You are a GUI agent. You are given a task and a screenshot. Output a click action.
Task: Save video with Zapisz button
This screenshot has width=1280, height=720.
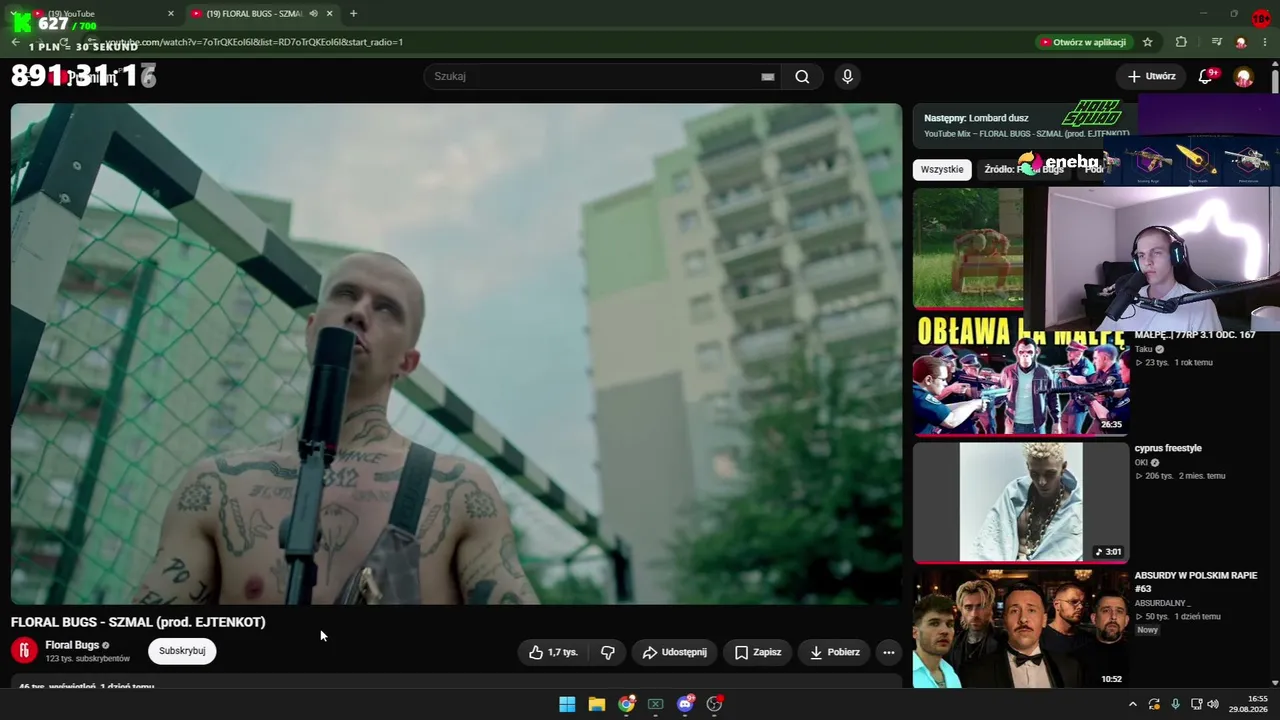click(x=758, y=652)
